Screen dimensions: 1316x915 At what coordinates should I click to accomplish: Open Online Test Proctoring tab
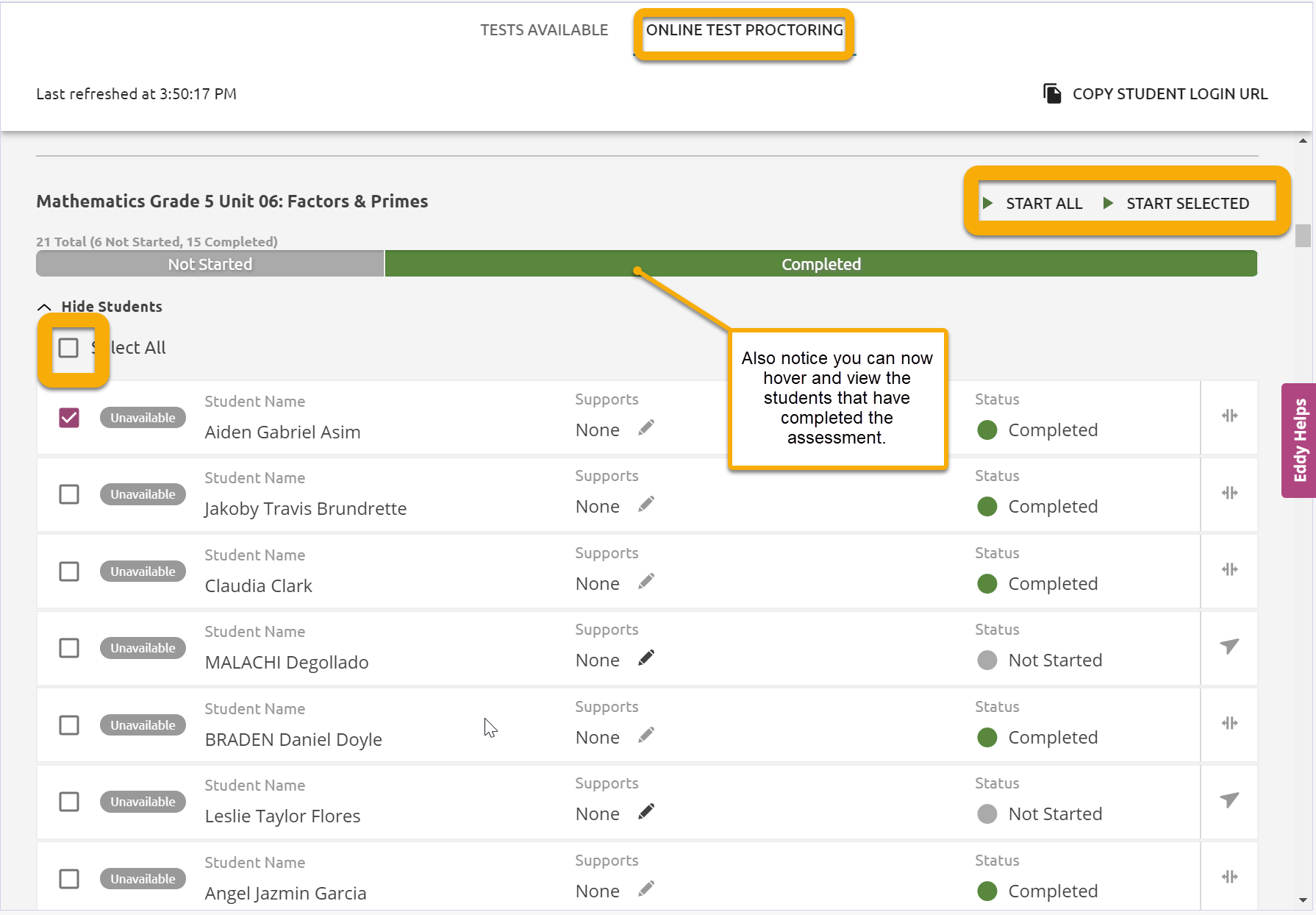click(x=745, y=30)
